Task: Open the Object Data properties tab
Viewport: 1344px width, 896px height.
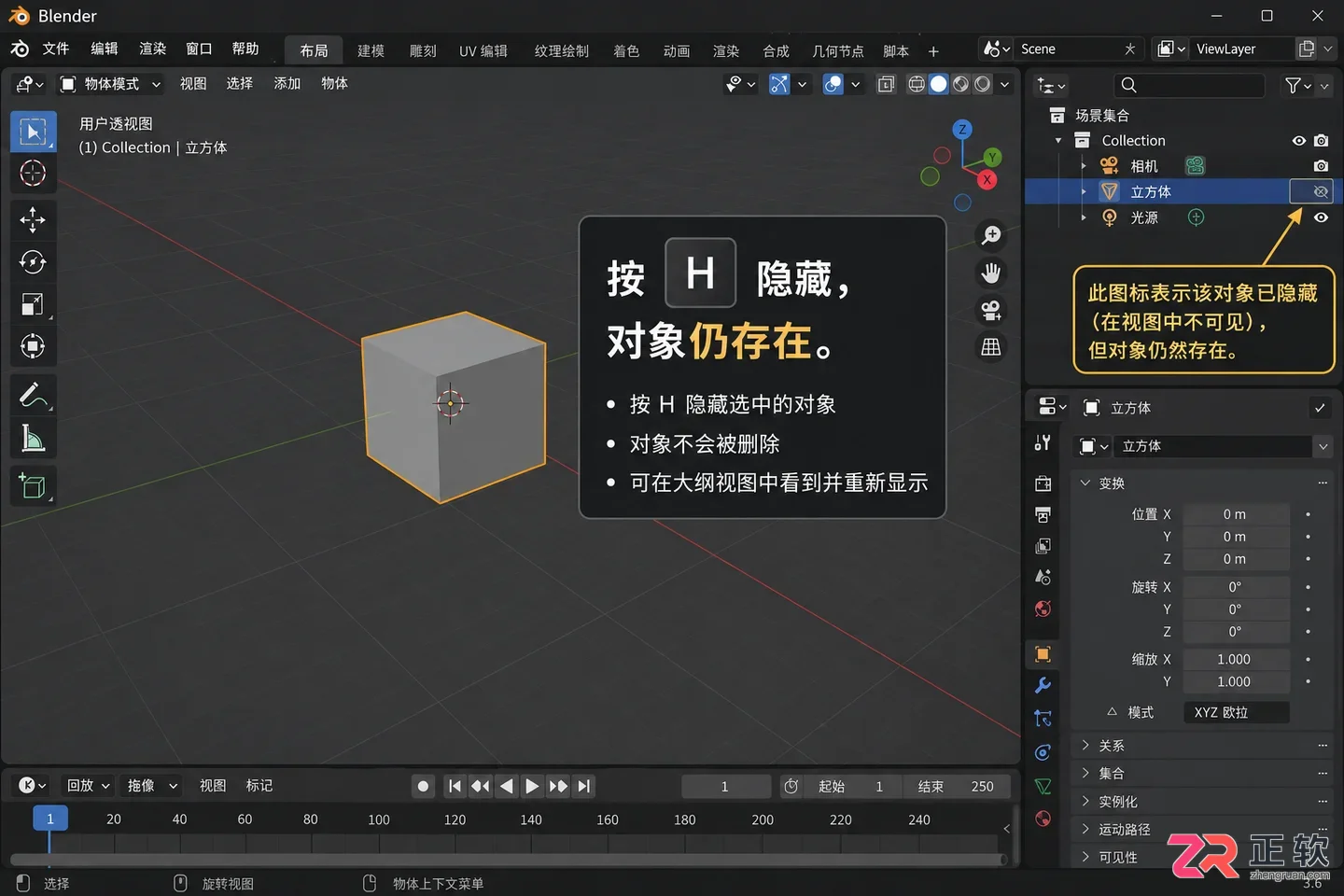Action: (1043, 787)
